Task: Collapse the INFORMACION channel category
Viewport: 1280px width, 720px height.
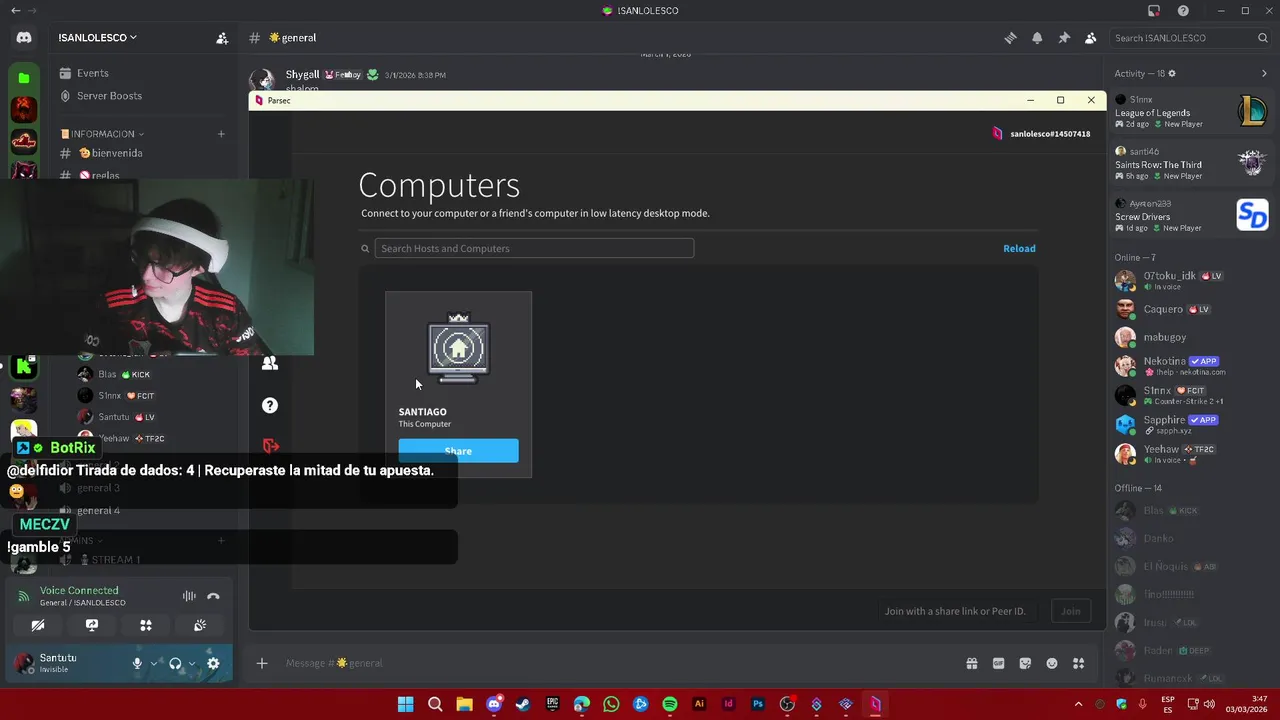Action: (102, 134)
